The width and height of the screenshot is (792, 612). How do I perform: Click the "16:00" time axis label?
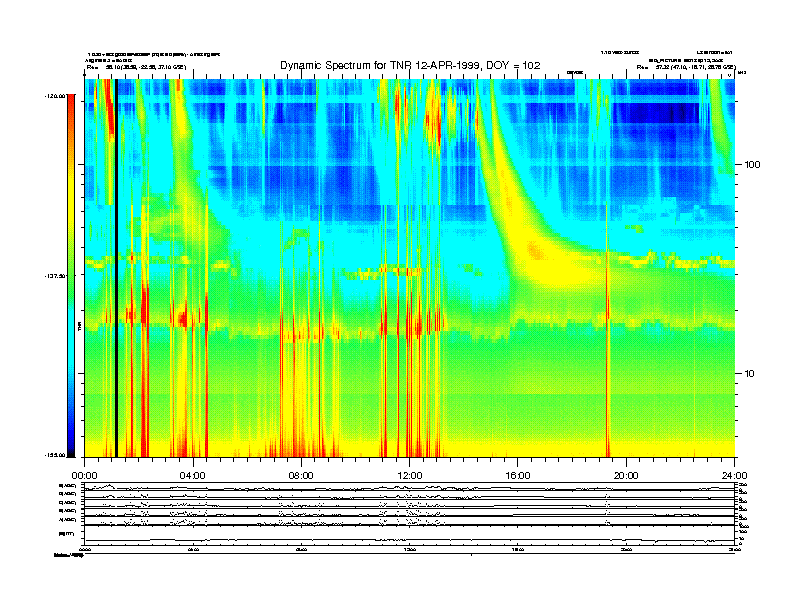tap(518, 476)
